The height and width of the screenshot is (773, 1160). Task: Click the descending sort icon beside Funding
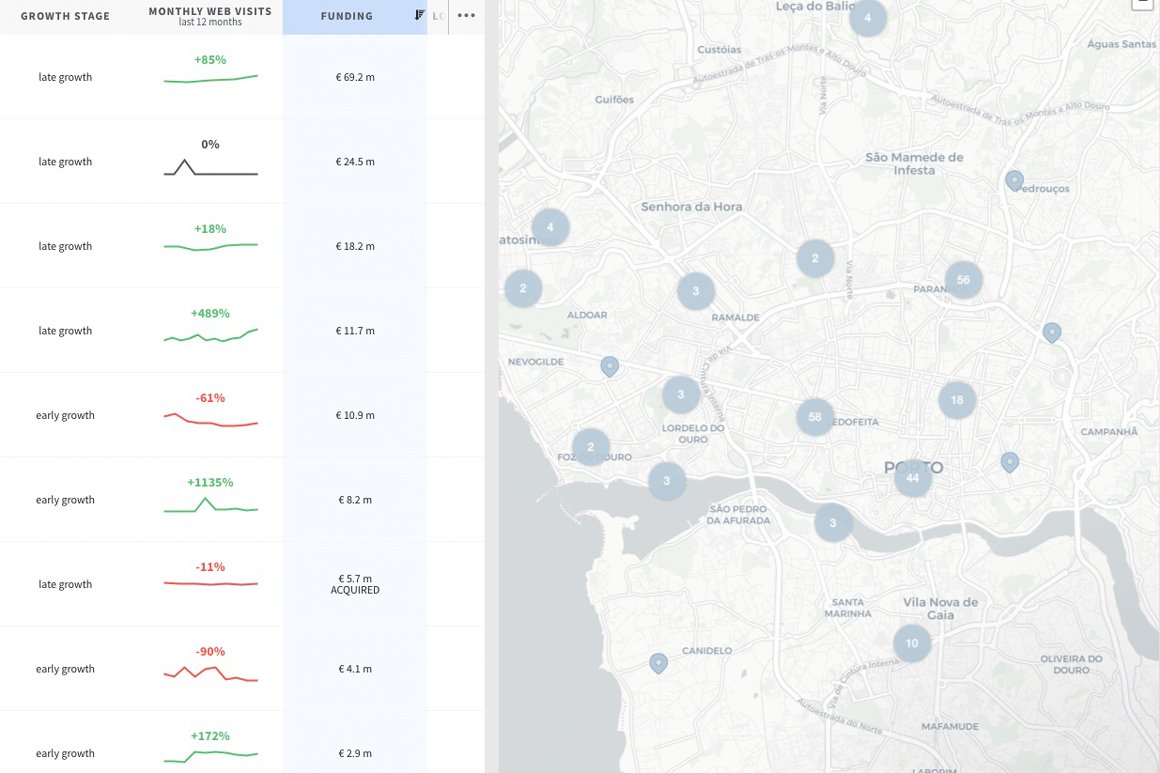(419, 16)
